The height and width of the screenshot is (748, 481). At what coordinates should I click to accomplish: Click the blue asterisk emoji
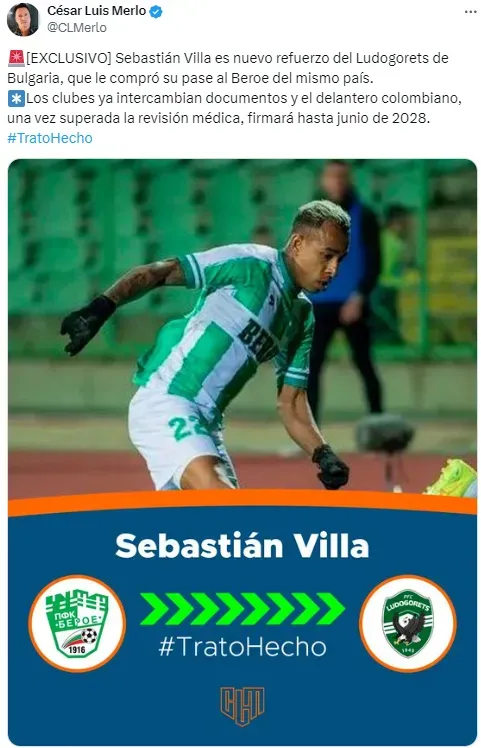[x=16, y=98]
